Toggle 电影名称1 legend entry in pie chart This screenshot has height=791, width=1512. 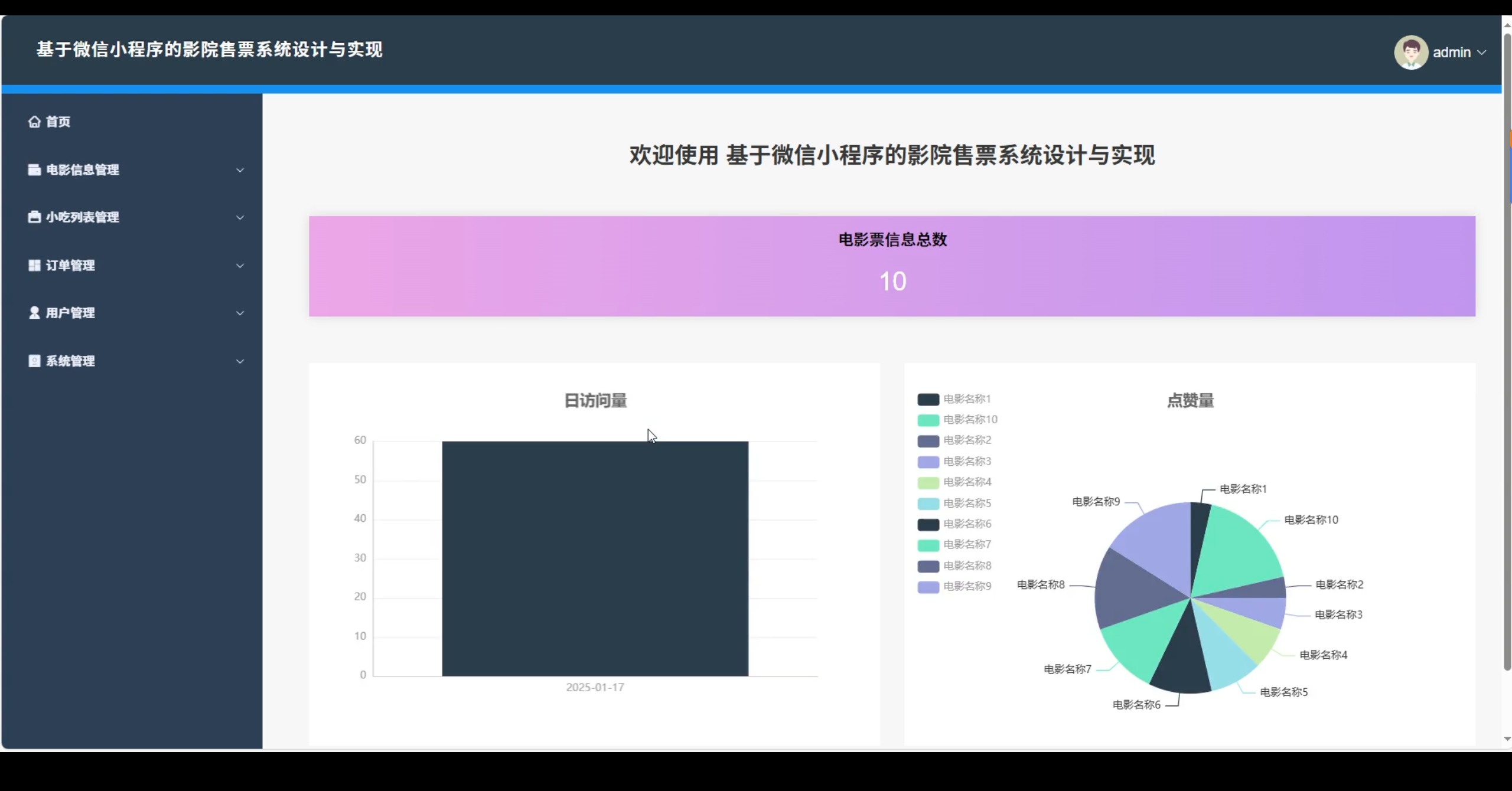click(x=966, y=399)
